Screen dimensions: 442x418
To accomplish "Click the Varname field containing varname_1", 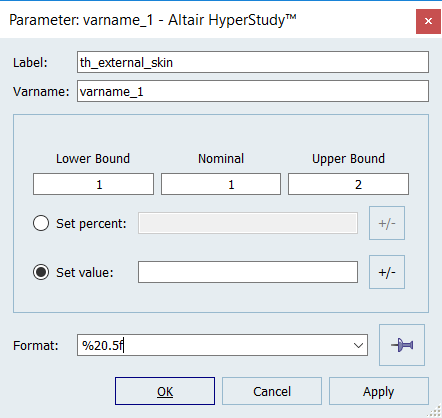I will (x=253, y=91).
